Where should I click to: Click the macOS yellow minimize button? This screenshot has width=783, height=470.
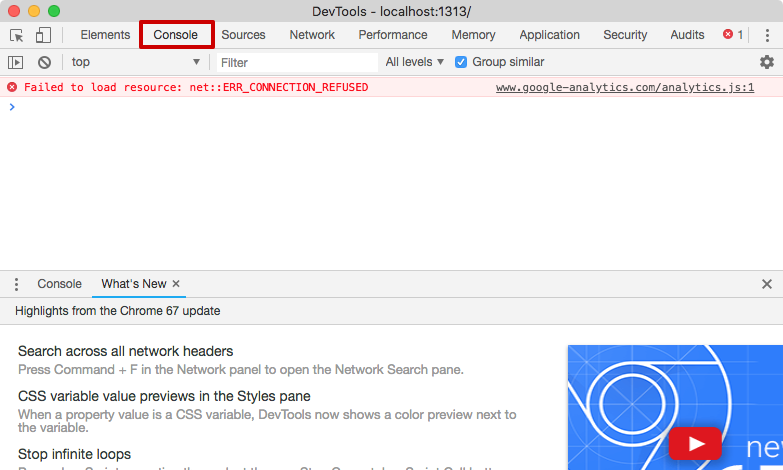34,11
